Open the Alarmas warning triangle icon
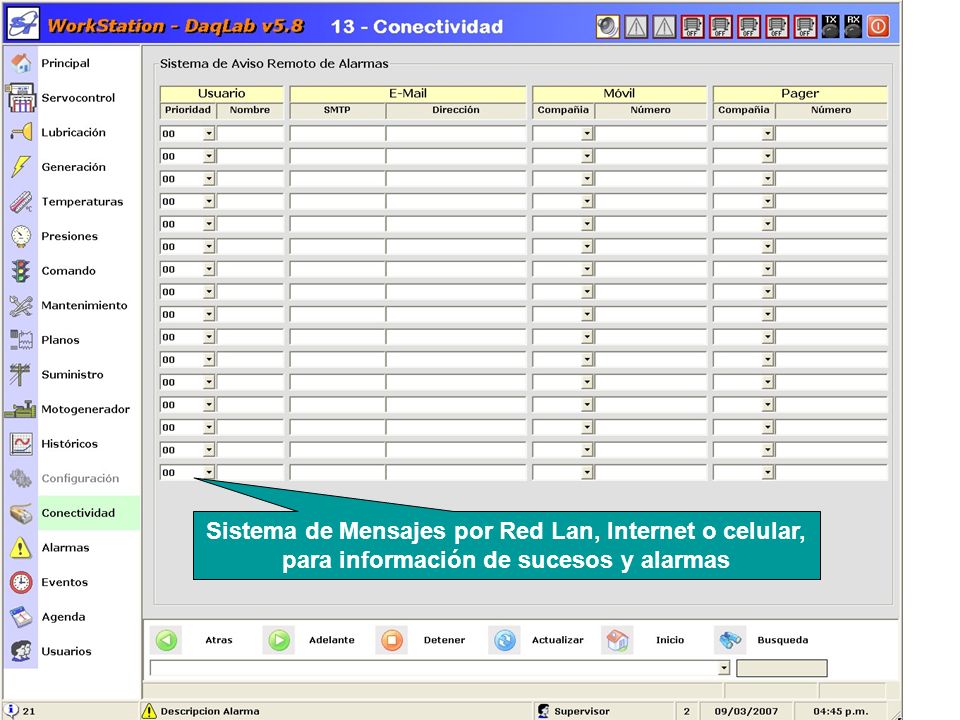The height and width of the screenshot is (720, 960). click(x=20, y=547)
